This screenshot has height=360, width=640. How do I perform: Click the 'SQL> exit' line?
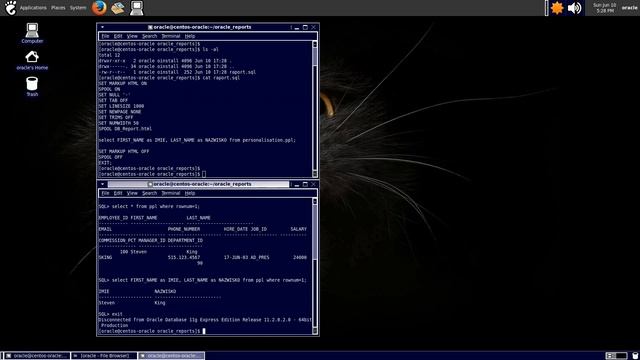click(111, 314)
